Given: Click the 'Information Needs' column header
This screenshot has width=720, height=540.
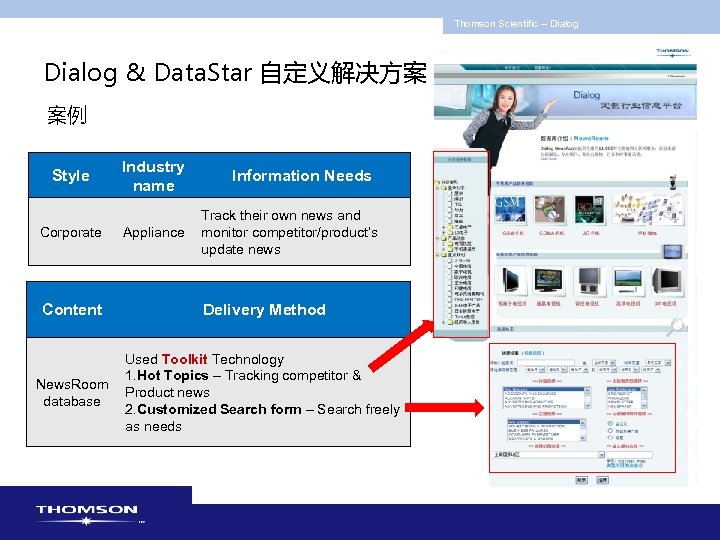Looking at the screenshot, I should 301,176.
